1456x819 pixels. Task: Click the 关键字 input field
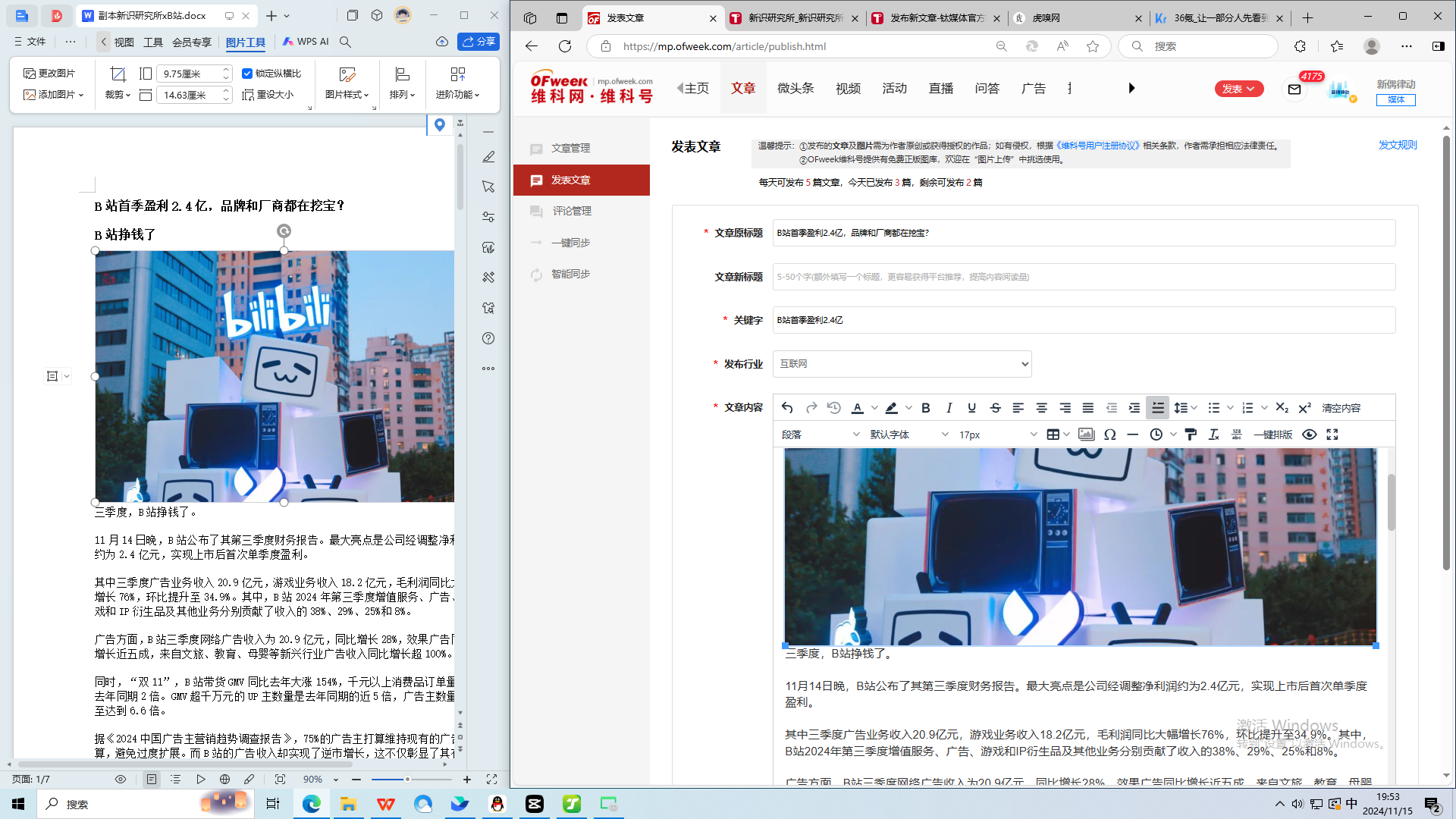click(1084, 320)
